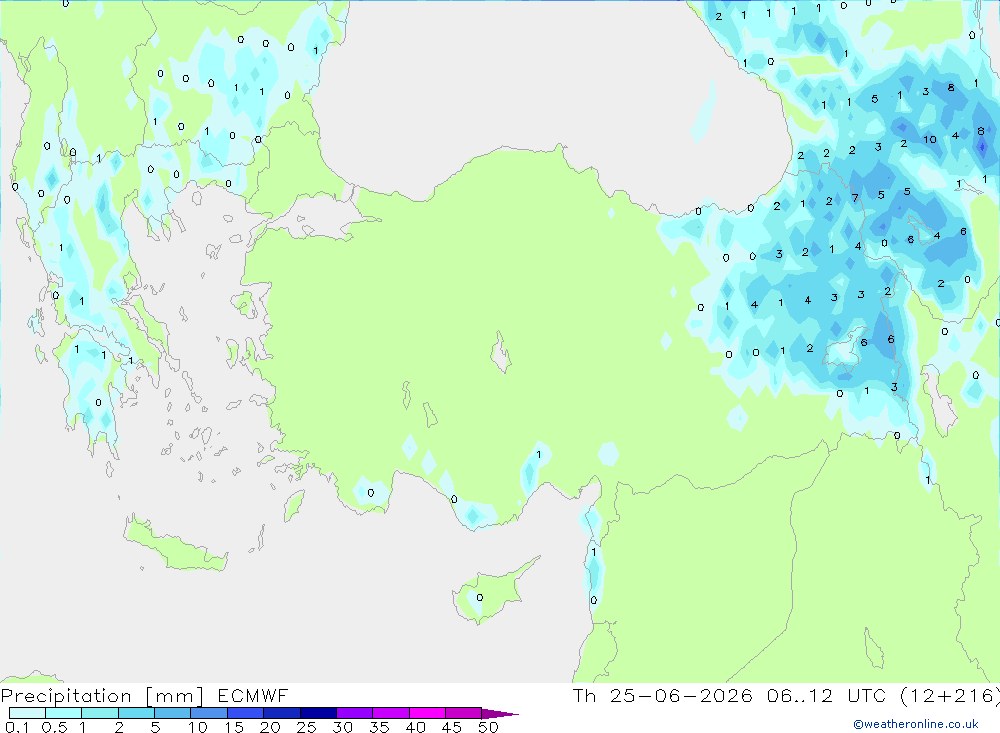This screenshot has height=733, width=1000.
Task: Click the legend label '10'
Action: tap(198, 727)
